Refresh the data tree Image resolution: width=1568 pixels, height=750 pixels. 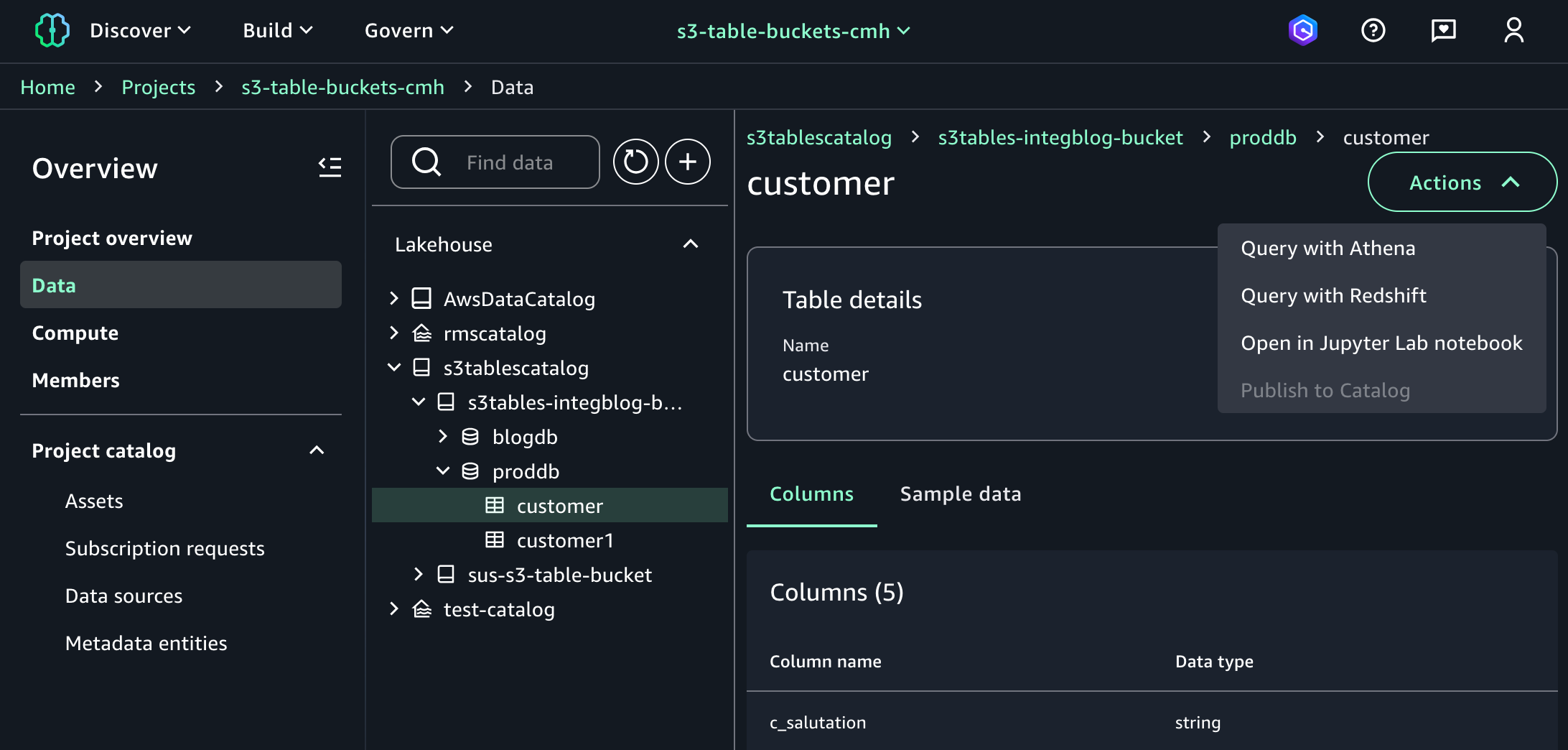635,162
